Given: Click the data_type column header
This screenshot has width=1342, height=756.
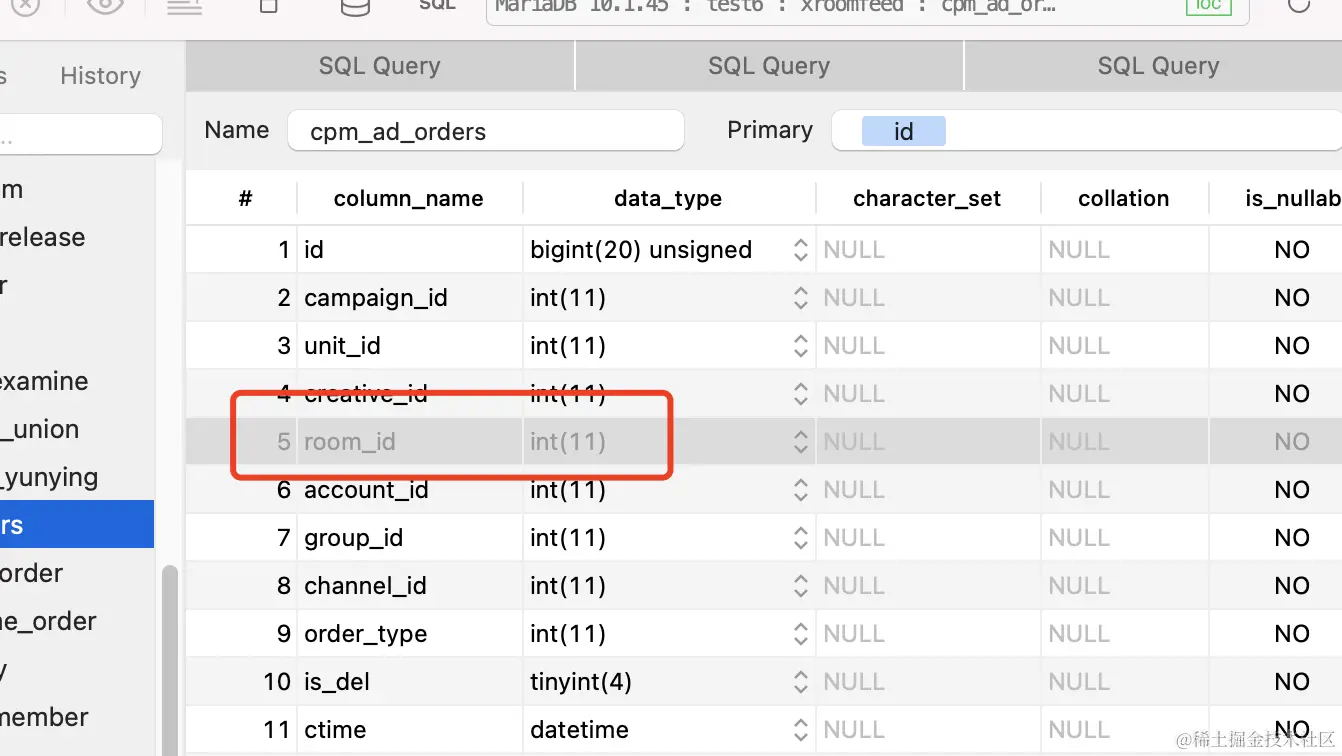Looking at the screenshot, I should pyautogui.click(x=668, y=198).
